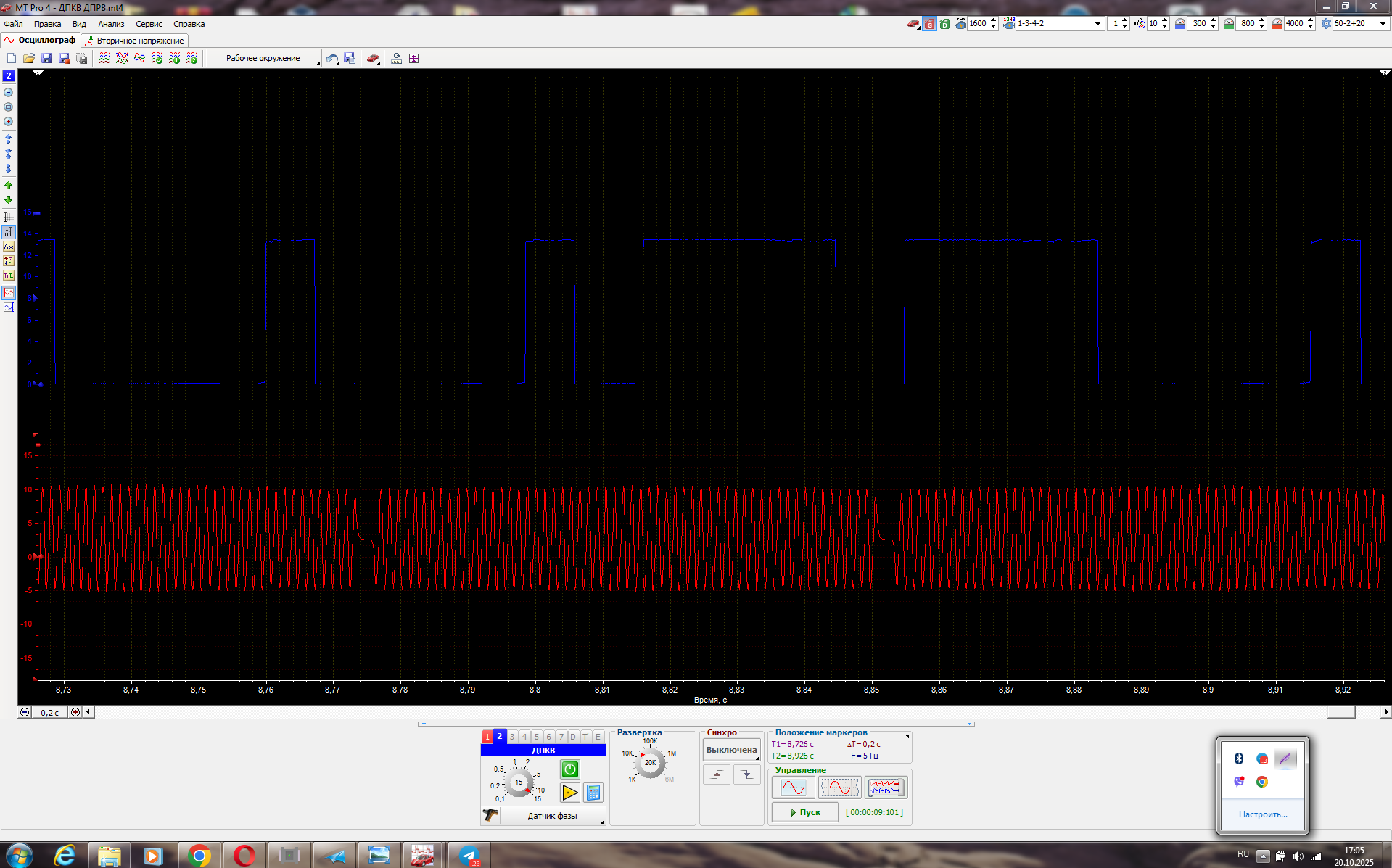Screen dimensions: 1392x868
Task: Click the Выключена sync button
Action: click(731, 750)
